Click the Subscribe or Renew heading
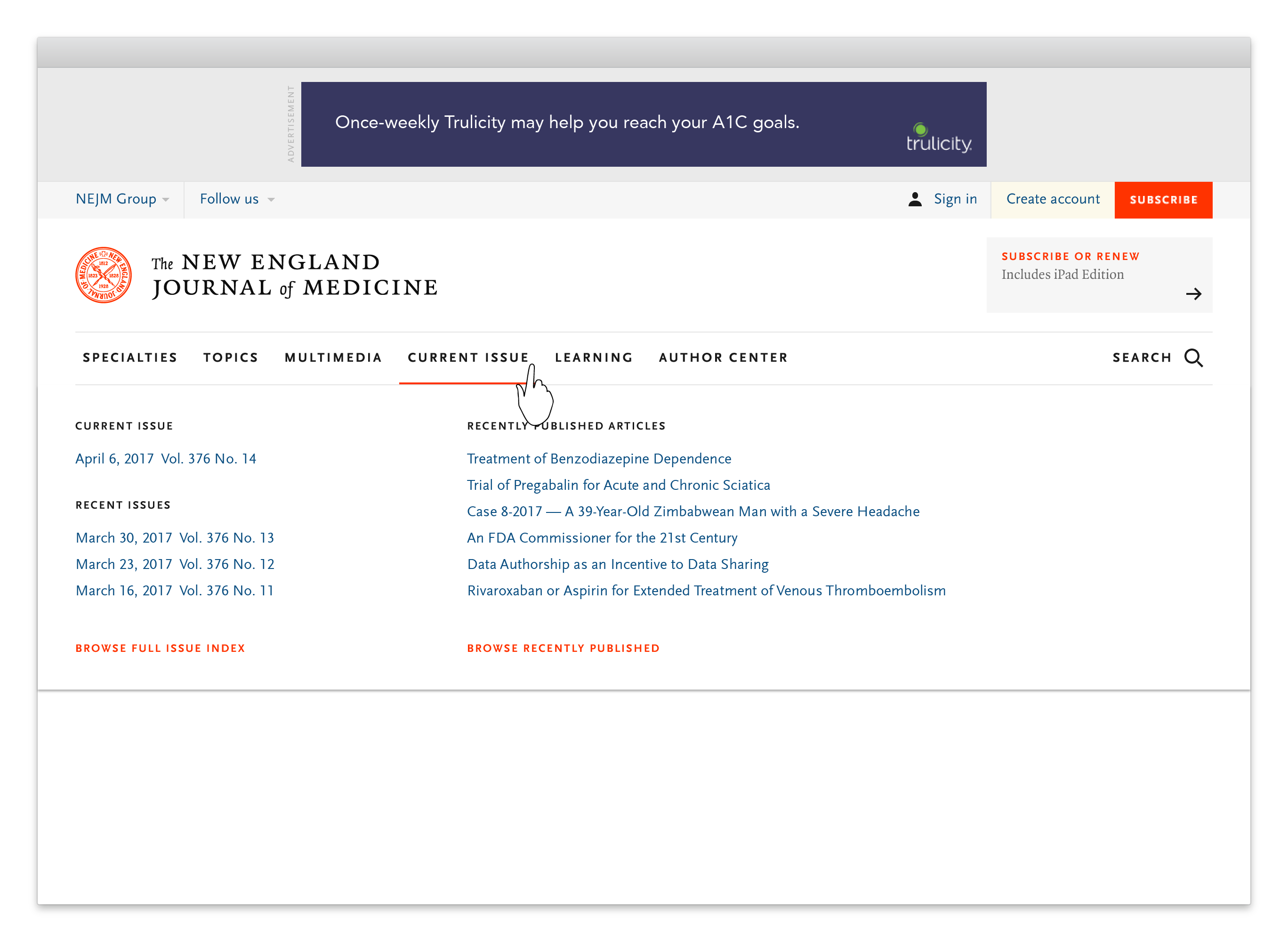This screenshot has height=942, width=1288. coord(1071,257)
